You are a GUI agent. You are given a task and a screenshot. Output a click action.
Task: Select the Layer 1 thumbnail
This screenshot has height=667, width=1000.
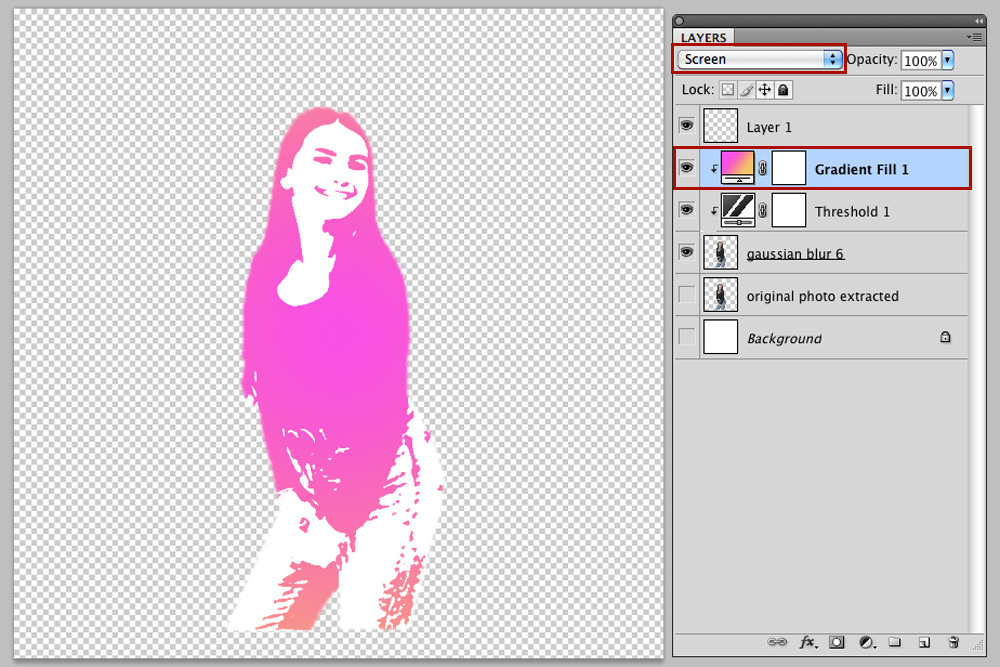point(721,126)
